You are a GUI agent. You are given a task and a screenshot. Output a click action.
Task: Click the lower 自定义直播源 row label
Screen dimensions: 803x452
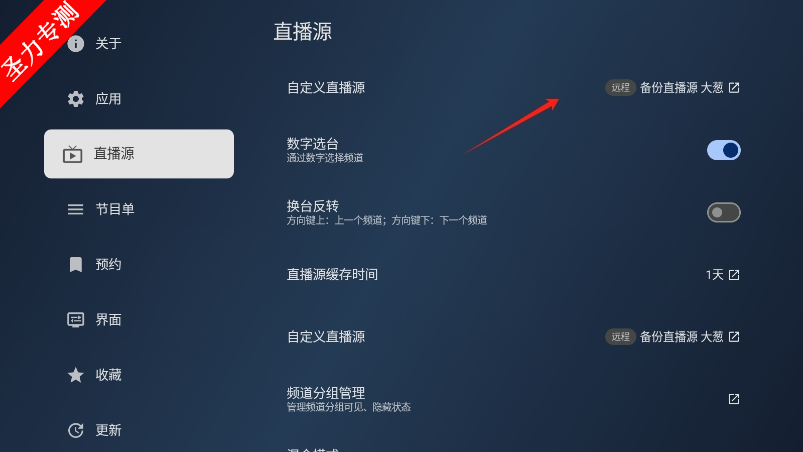pos(326,337)
